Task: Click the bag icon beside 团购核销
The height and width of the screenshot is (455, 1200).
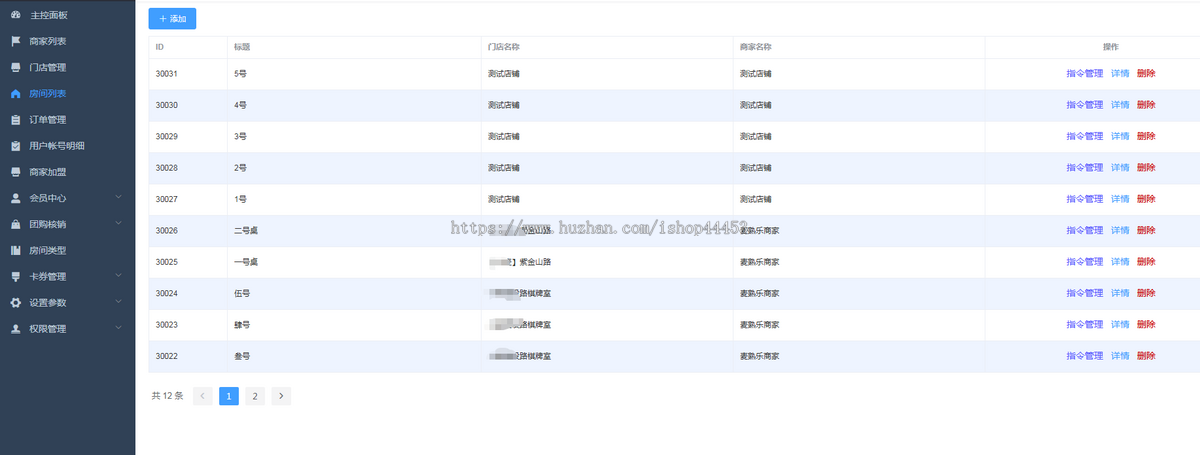Action: tap(15, 224)
